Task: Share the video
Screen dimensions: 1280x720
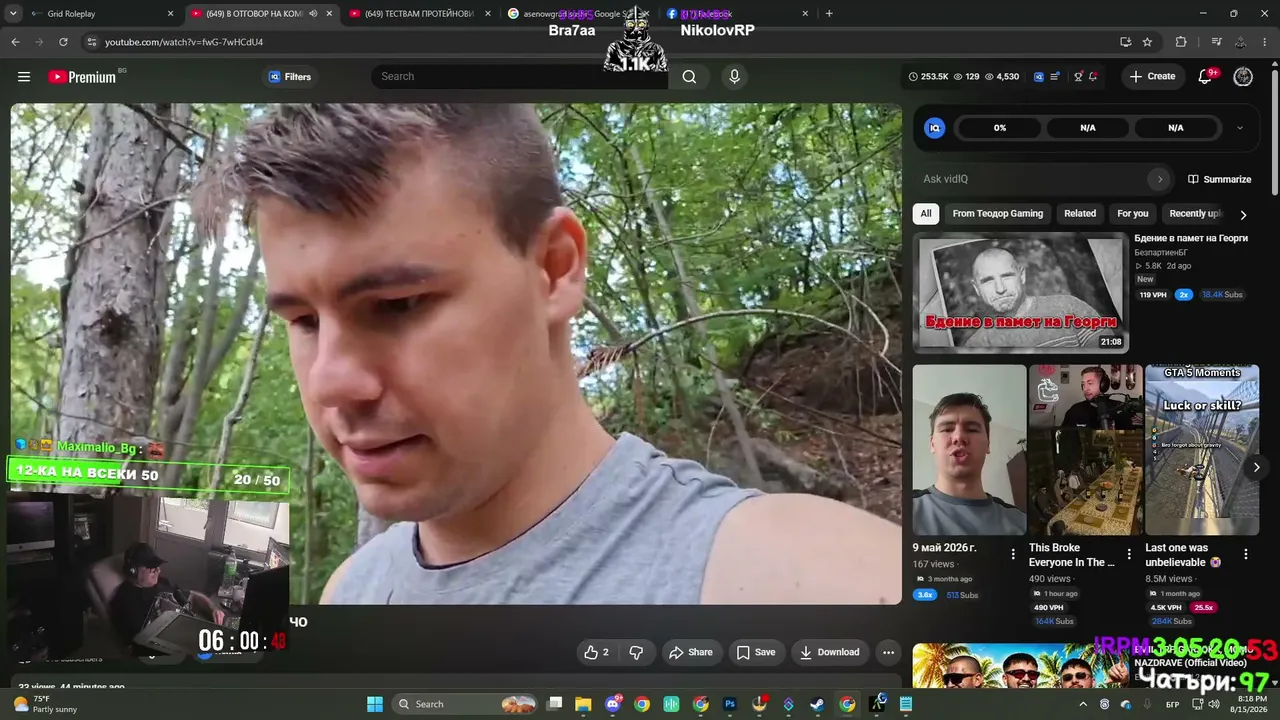Action: tap(691, 652)
